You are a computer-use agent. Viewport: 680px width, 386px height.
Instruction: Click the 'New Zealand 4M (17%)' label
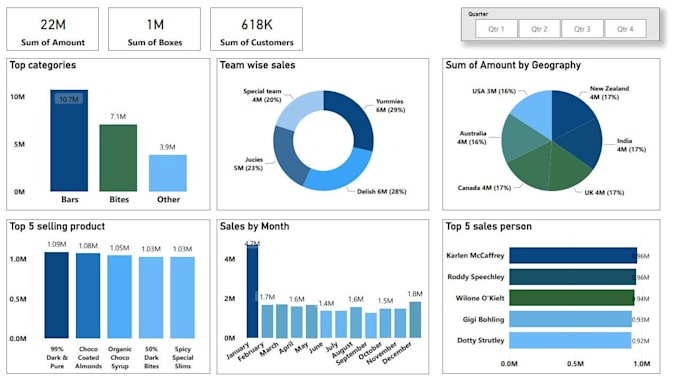click(609, 92)
